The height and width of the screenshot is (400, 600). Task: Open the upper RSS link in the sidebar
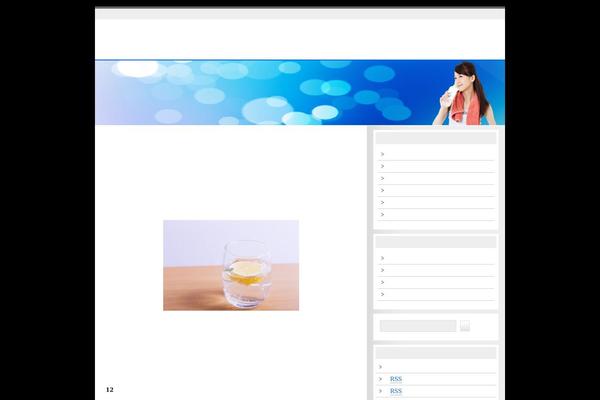[x=396, y=379]
